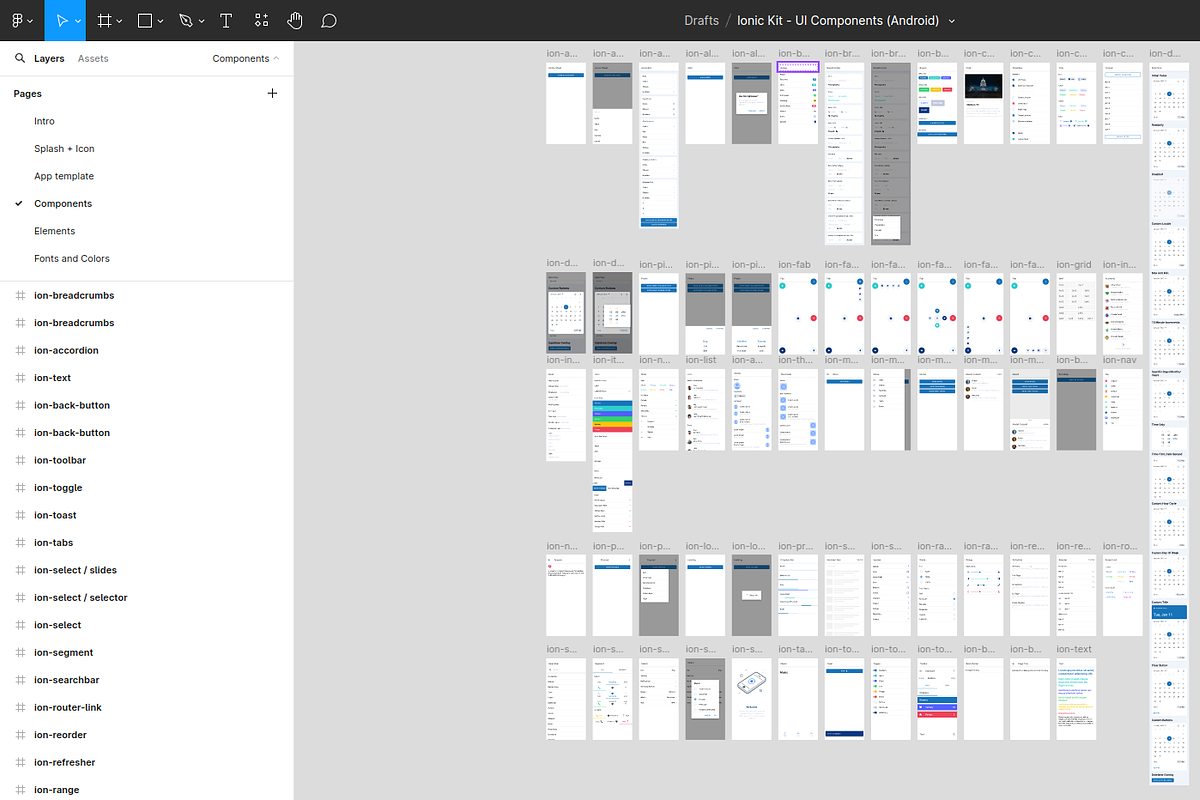Open the Fonts and Colors page
The image size is (1200, 800).
[x=72, y=259]
